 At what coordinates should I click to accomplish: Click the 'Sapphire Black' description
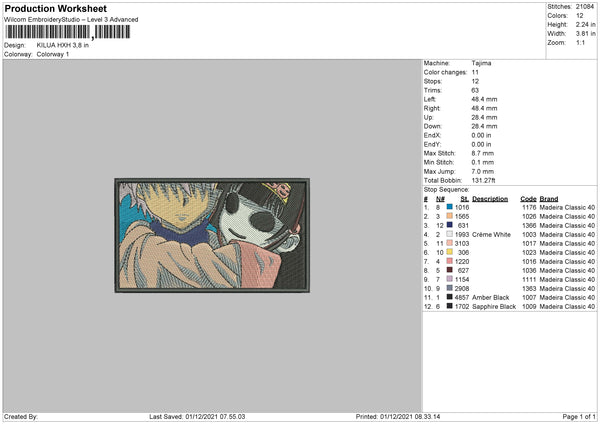(x=494, y=307)
